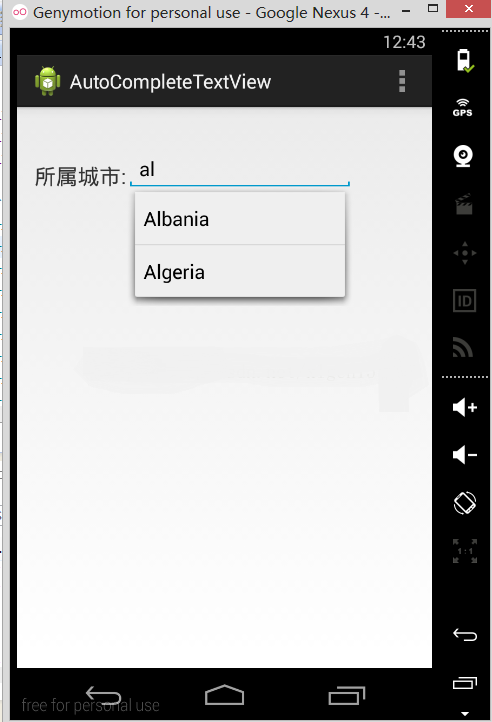Viewport: 492px width, 722px height.
Task: Rotate the virtual device screen
Action: pyautogui.click(x=464, y=503)
